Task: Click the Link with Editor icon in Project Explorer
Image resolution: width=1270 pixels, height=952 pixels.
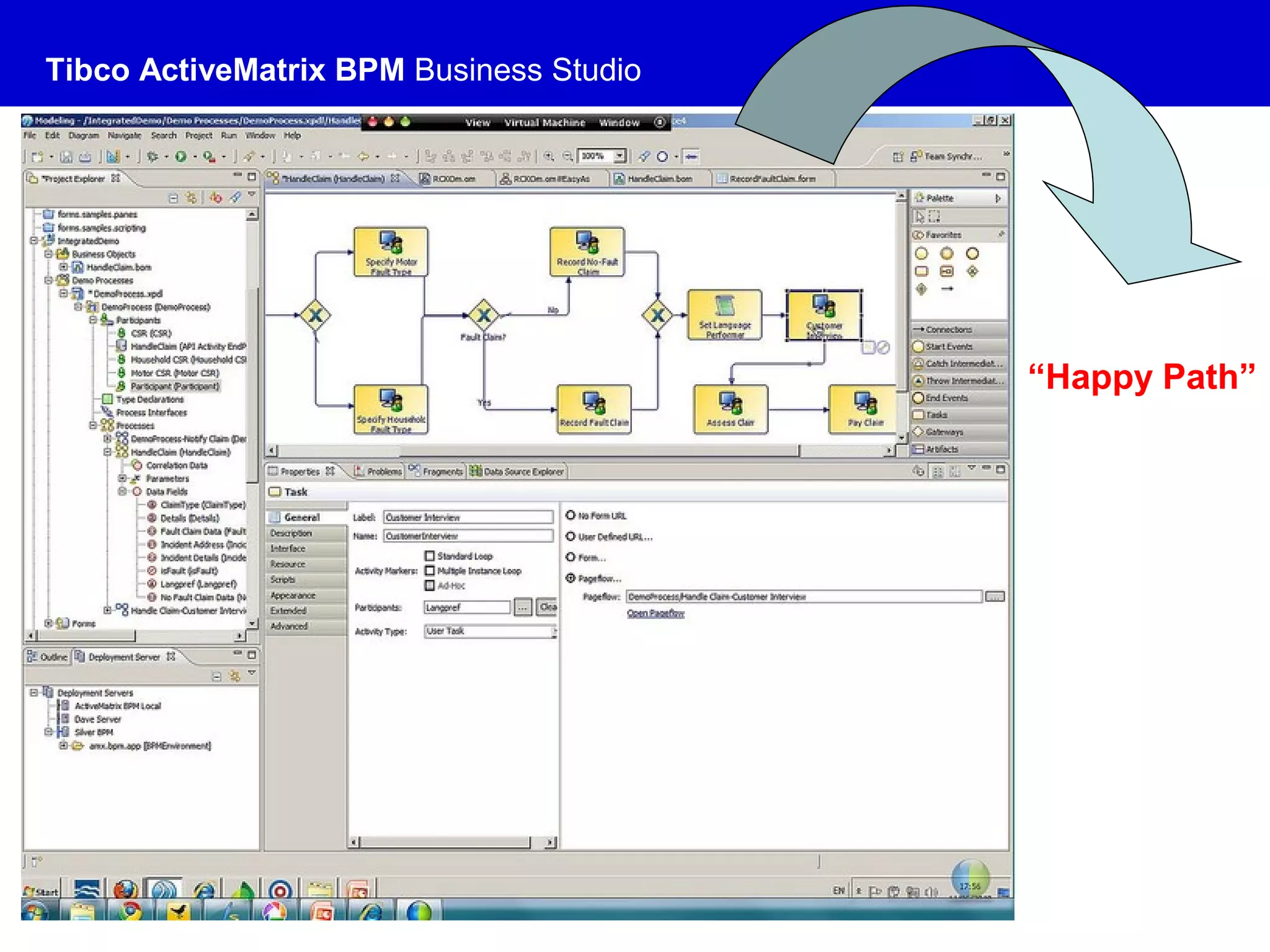Action: pos(192,198)
